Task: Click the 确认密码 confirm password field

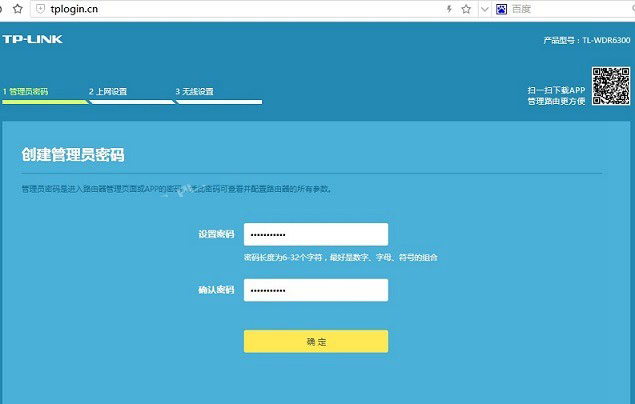Action: 315,290
